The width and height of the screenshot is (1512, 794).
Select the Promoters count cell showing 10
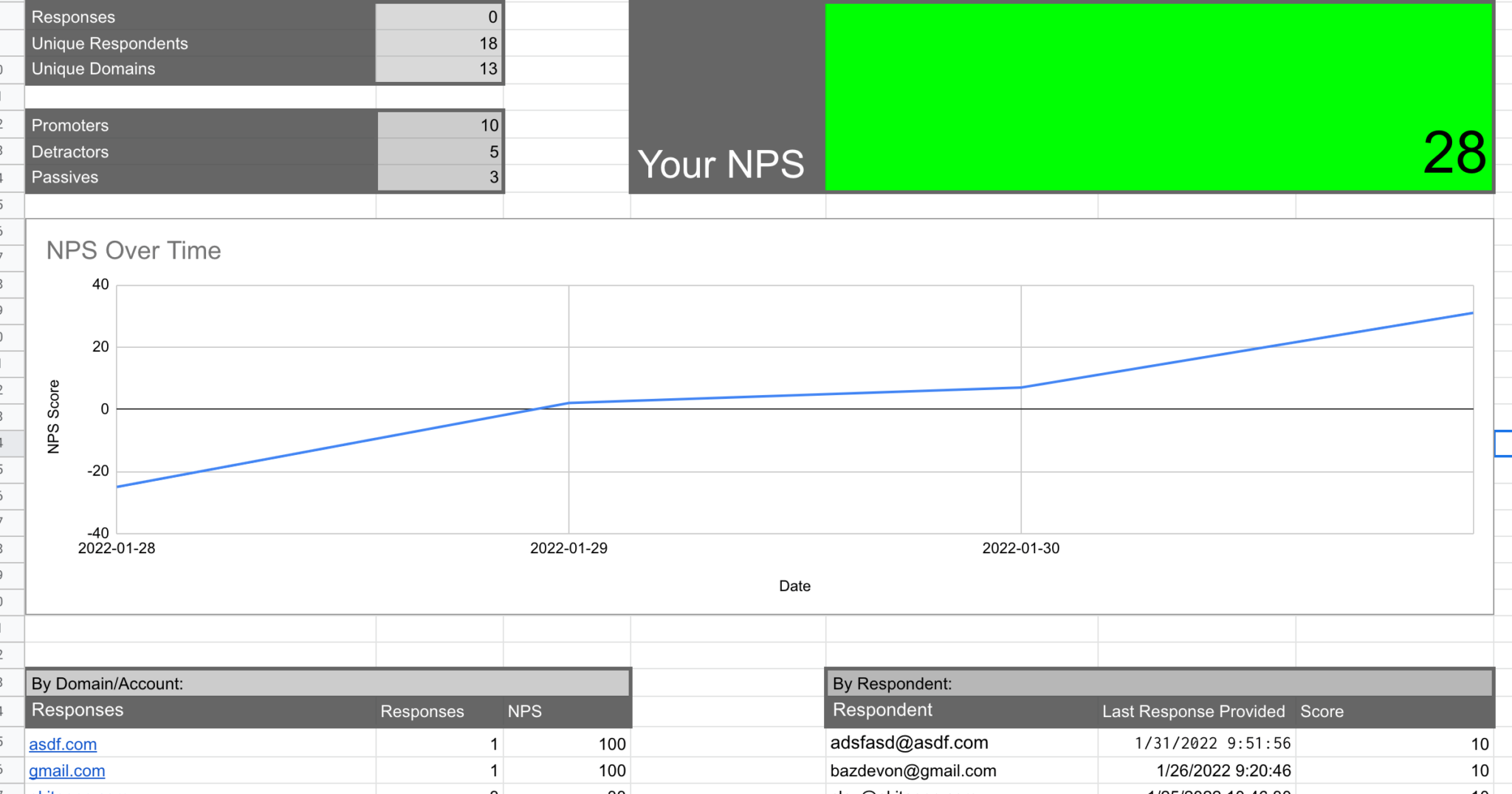pyautogui.click(x=439, y=125)
